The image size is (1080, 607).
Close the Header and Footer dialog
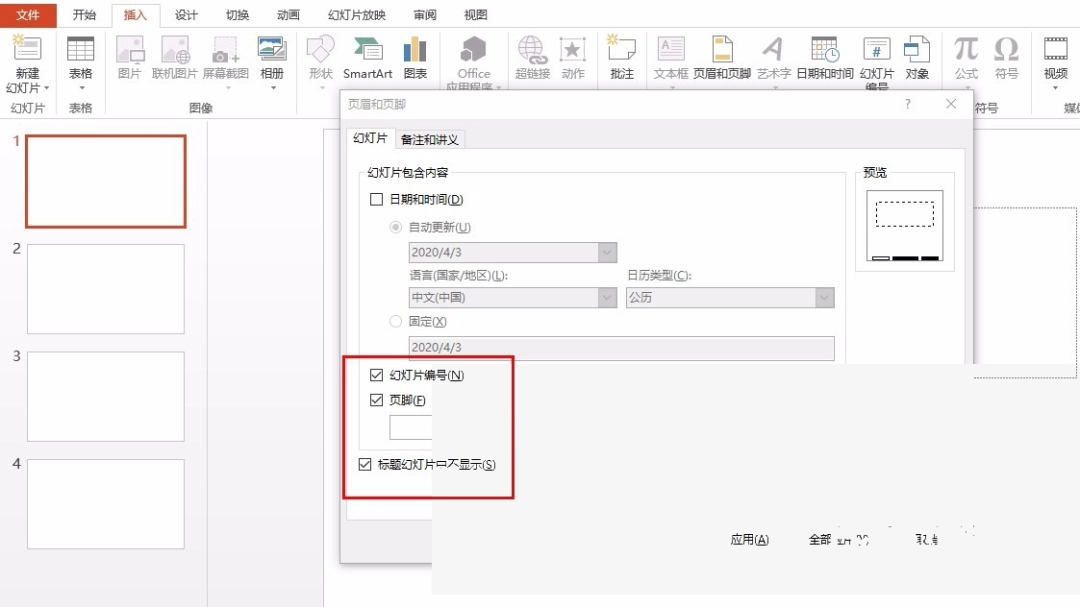(951, 104)
